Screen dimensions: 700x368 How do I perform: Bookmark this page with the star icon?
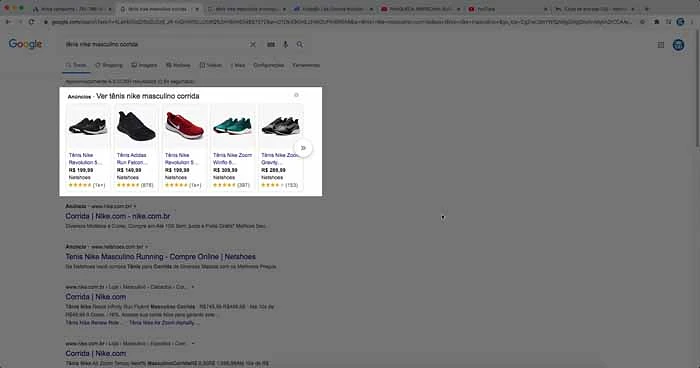[642, 21]
